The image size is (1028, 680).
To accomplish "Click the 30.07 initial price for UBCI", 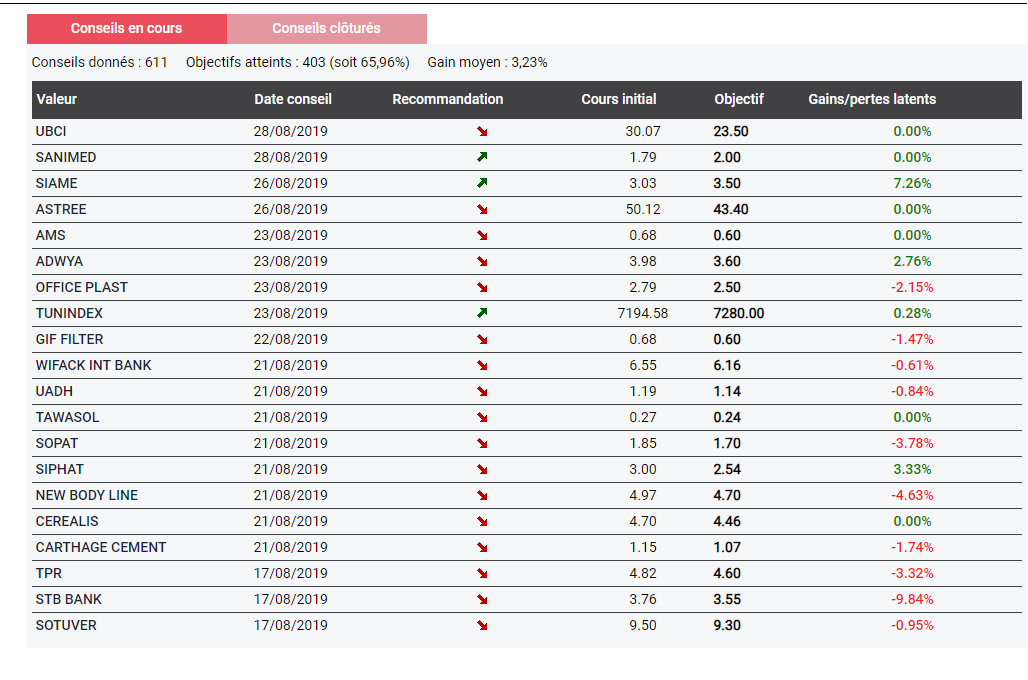I will coord(642,132).
